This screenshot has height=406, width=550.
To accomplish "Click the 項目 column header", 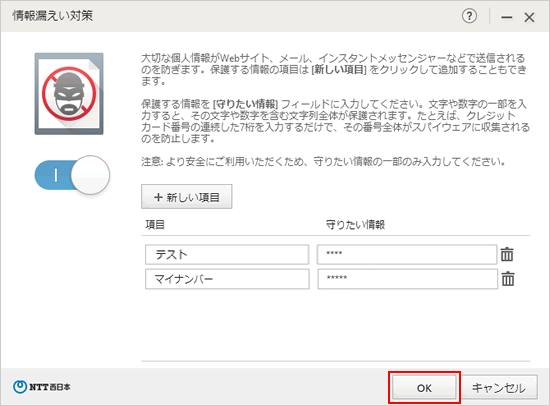I will [x=155, y=225].
